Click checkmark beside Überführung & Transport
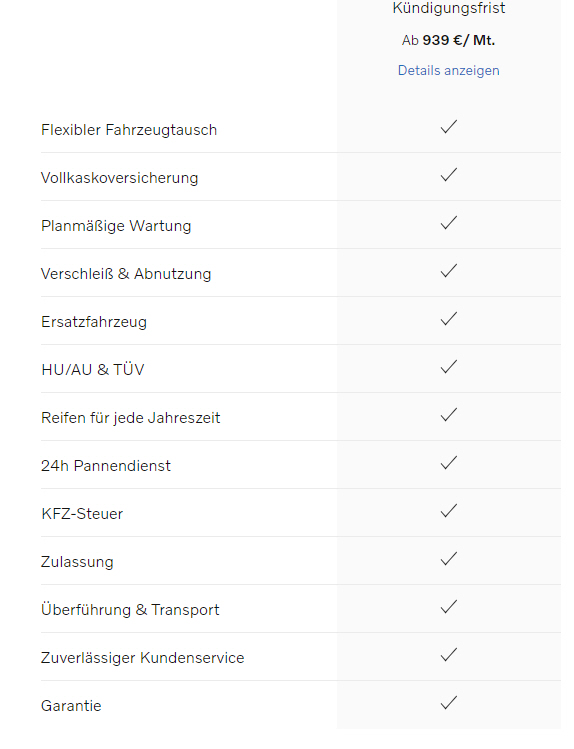574x749 pixels. pos(449,607)
